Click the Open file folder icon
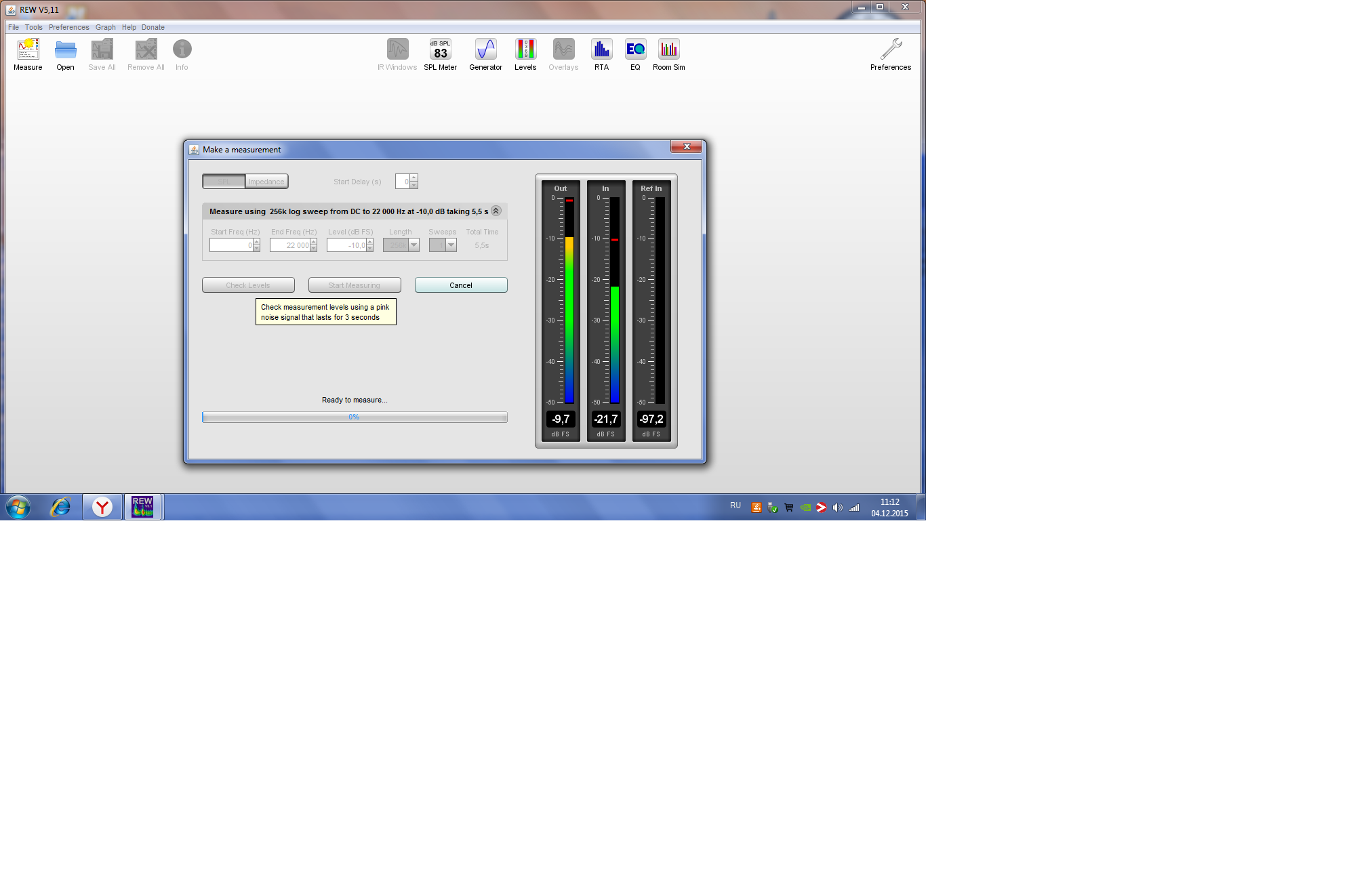Viewport: 1372px width, 870px height. pyautogui.click(x=65, y=49)
